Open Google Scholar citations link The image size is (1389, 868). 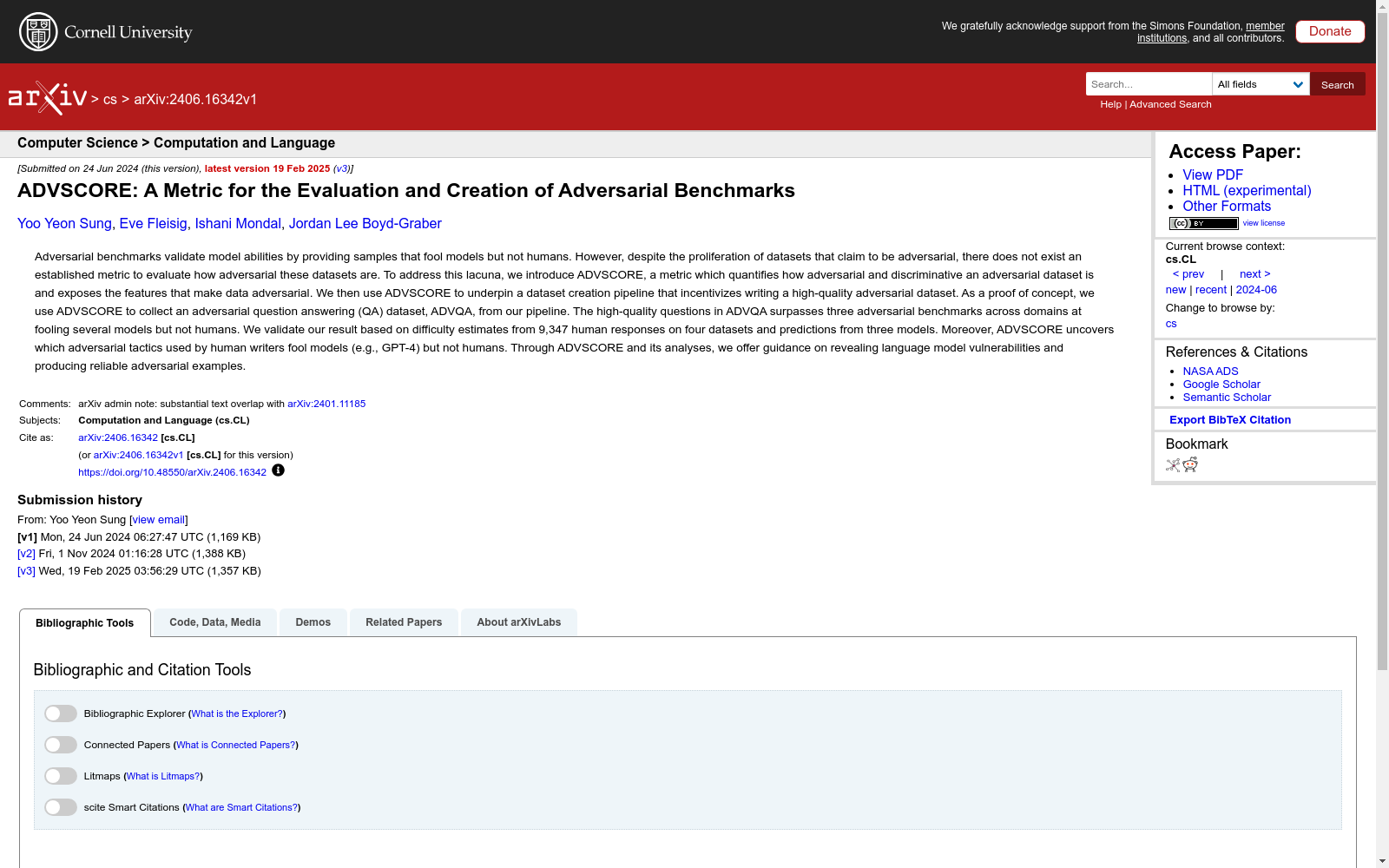tap(1221, 385)
